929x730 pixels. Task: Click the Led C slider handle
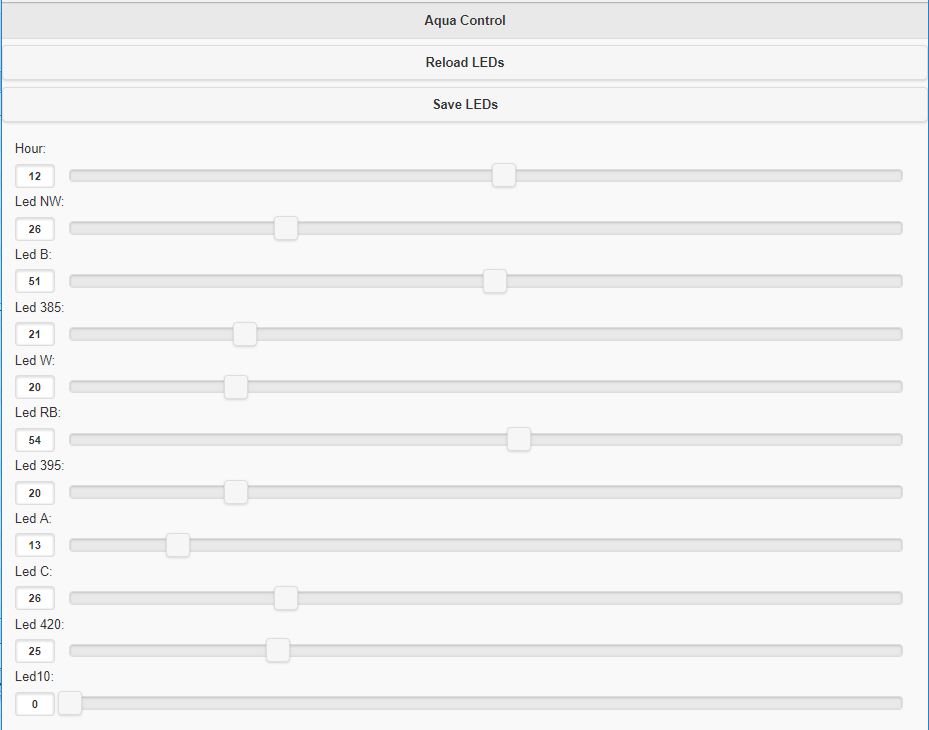coord(286,598)
